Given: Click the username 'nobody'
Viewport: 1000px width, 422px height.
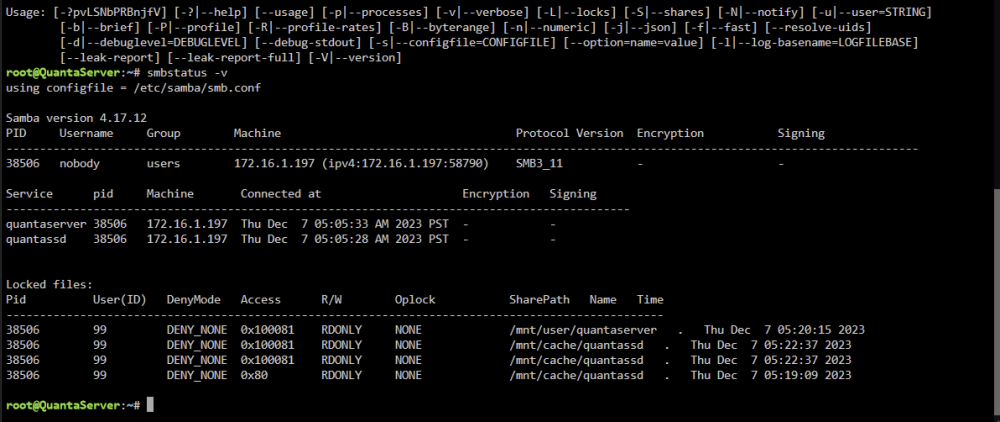Looking at the screenshot, I should (79, 164).
